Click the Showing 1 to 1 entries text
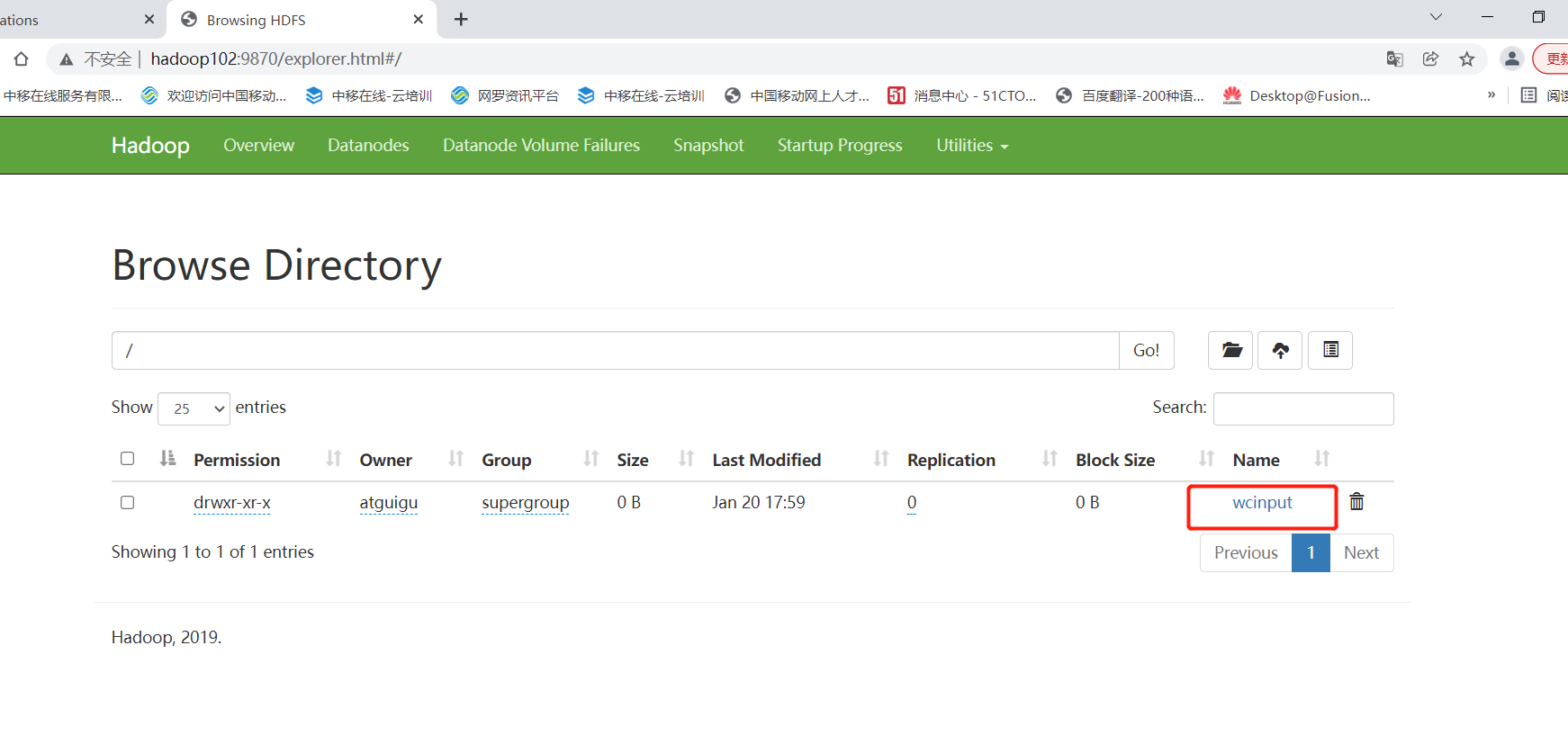This screenshot has width=1568, height=744. 212,551
